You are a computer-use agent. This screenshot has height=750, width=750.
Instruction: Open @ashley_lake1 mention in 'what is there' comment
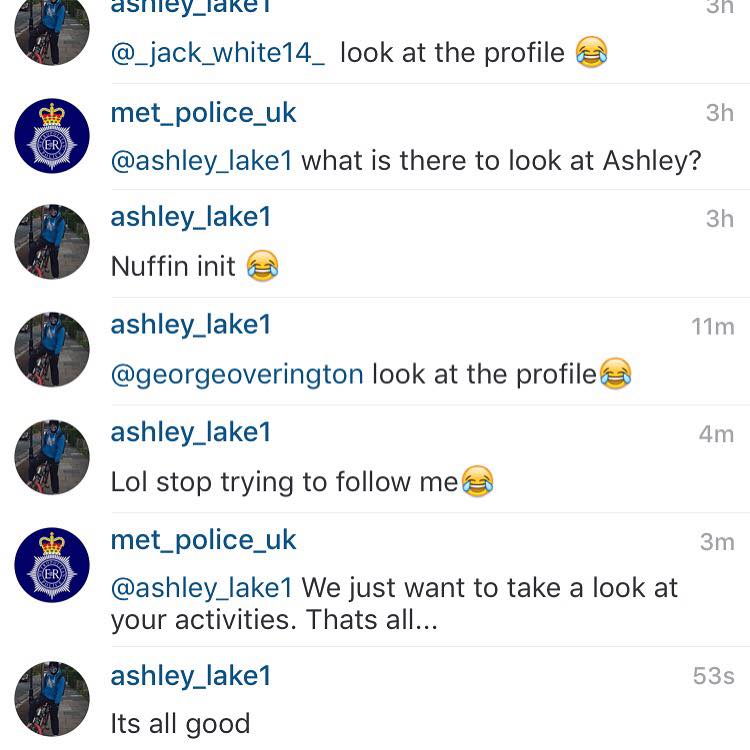(x=201, y=161)
